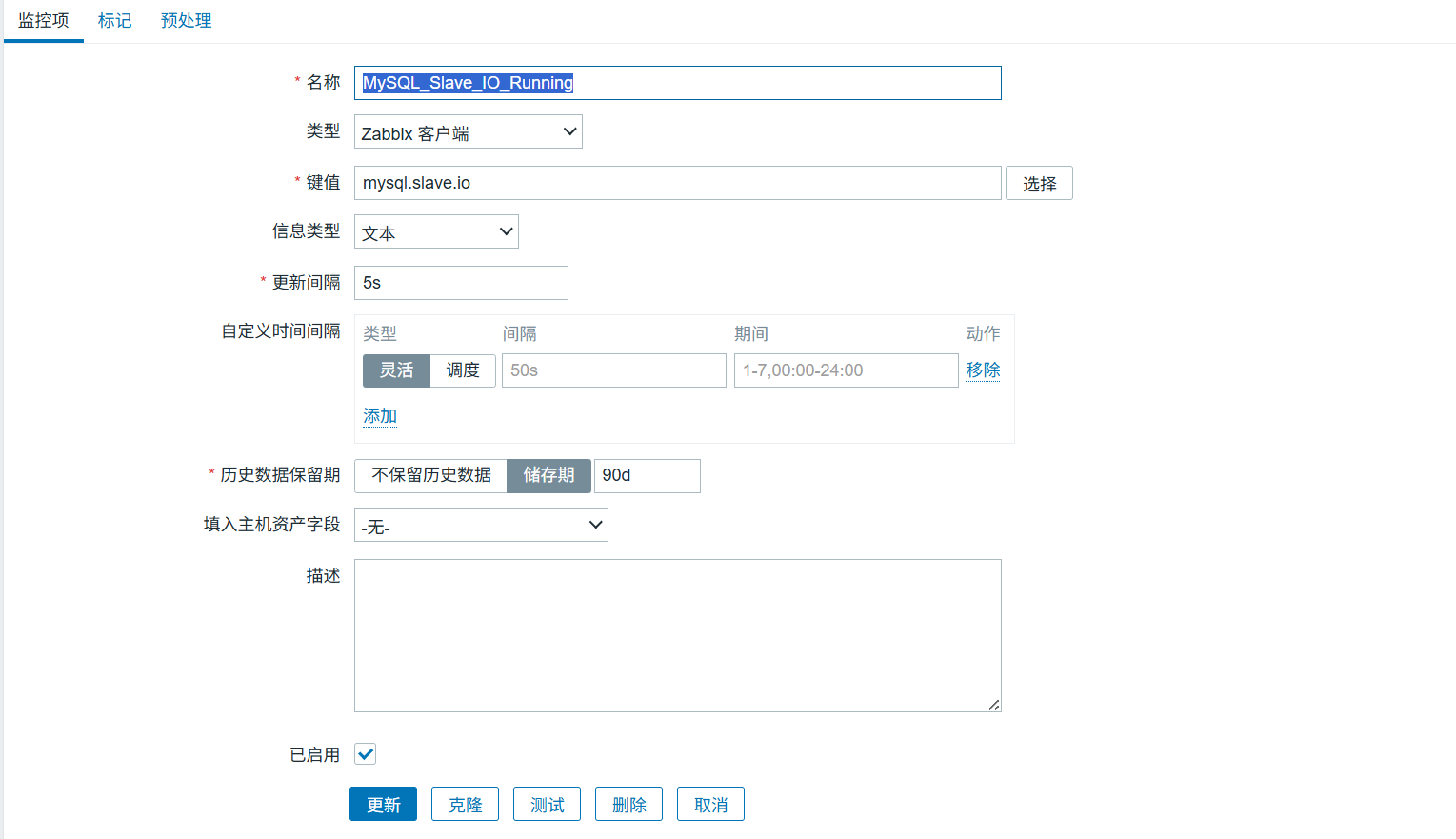This screenshot has height=839, width=1456.
Task: Open the 填入主机资产字段 dropdown
Action: [x=481, y=525]
